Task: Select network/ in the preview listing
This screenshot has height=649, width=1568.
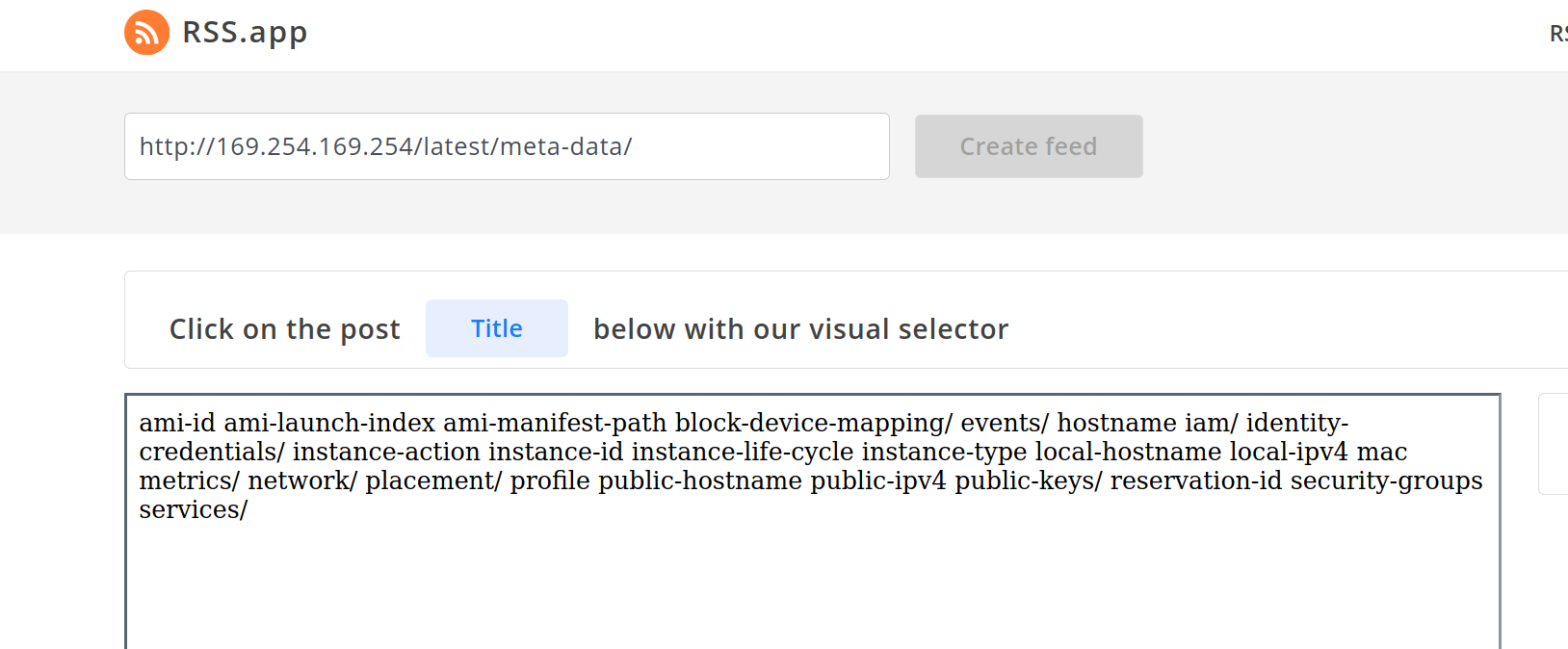Action: (x=302, y=480)
